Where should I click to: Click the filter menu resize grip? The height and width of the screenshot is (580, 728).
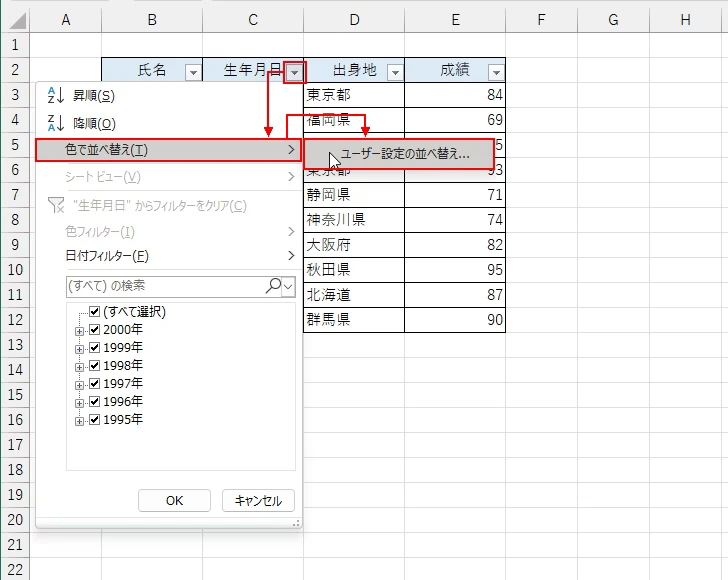pos(296,523)
